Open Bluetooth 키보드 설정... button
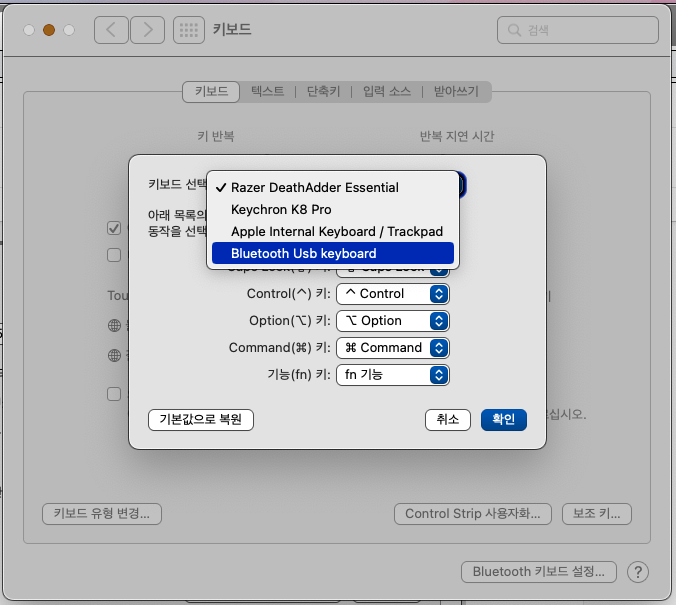 tap(538, 572)
